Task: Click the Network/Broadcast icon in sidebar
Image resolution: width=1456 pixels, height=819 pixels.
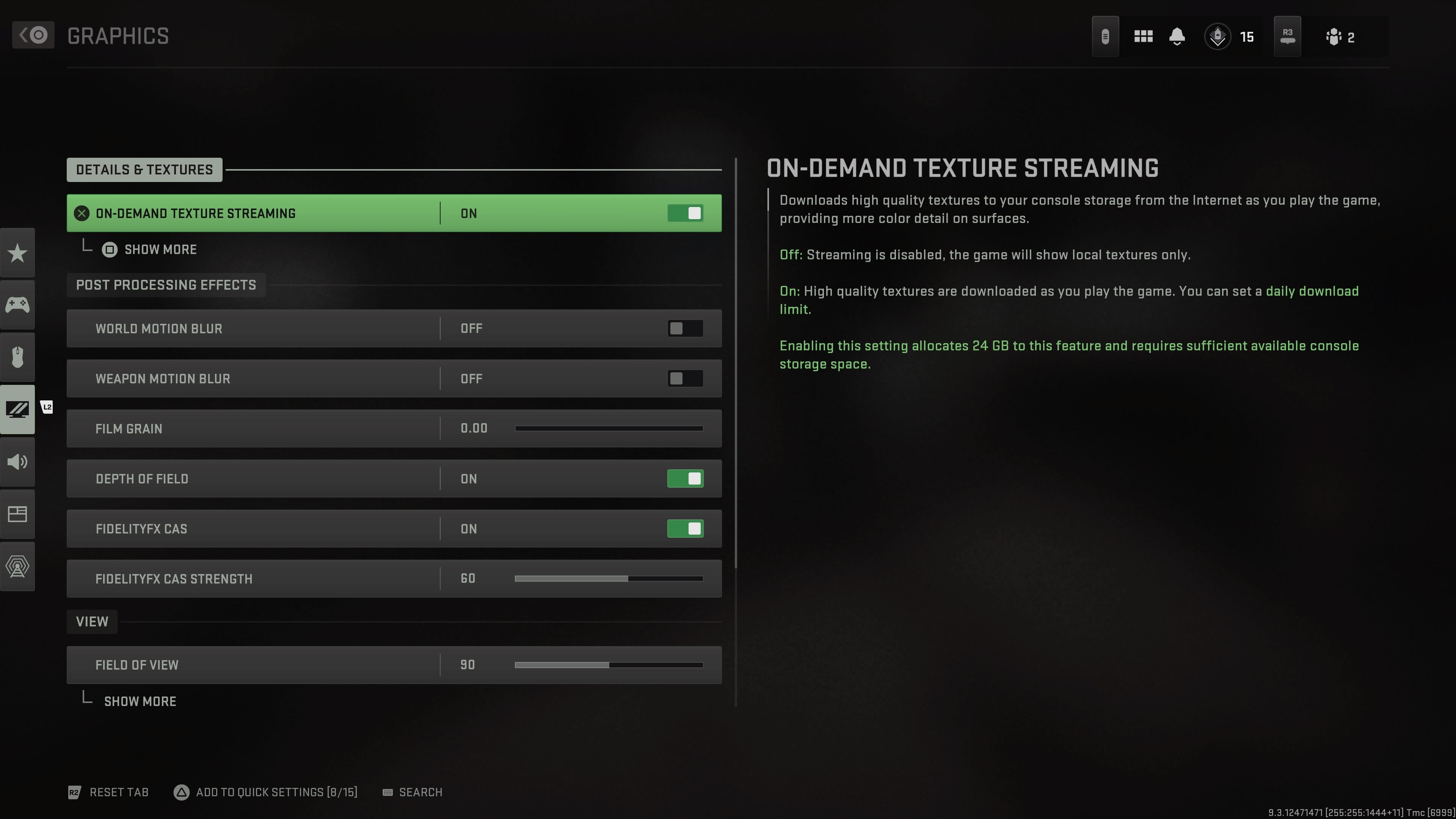Action: [x=17, y=566]
